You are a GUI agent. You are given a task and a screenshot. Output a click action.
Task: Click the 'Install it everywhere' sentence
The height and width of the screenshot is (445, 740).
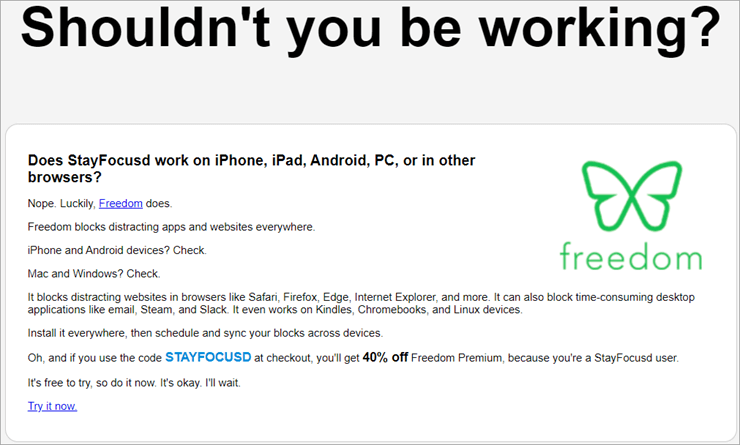coord(205,333)
